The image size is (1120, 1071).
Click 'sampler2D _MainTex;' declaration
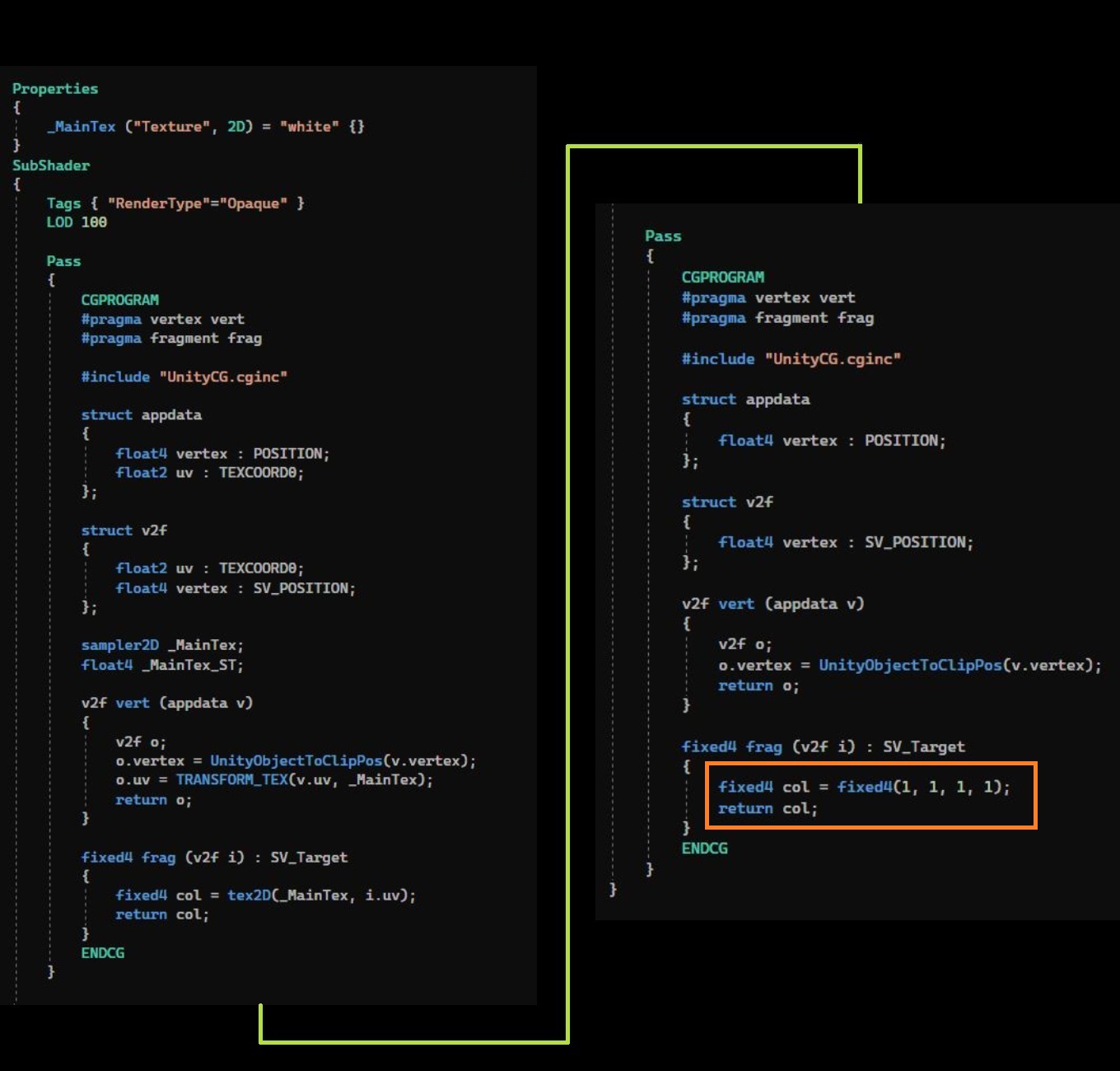coord(162,645)
